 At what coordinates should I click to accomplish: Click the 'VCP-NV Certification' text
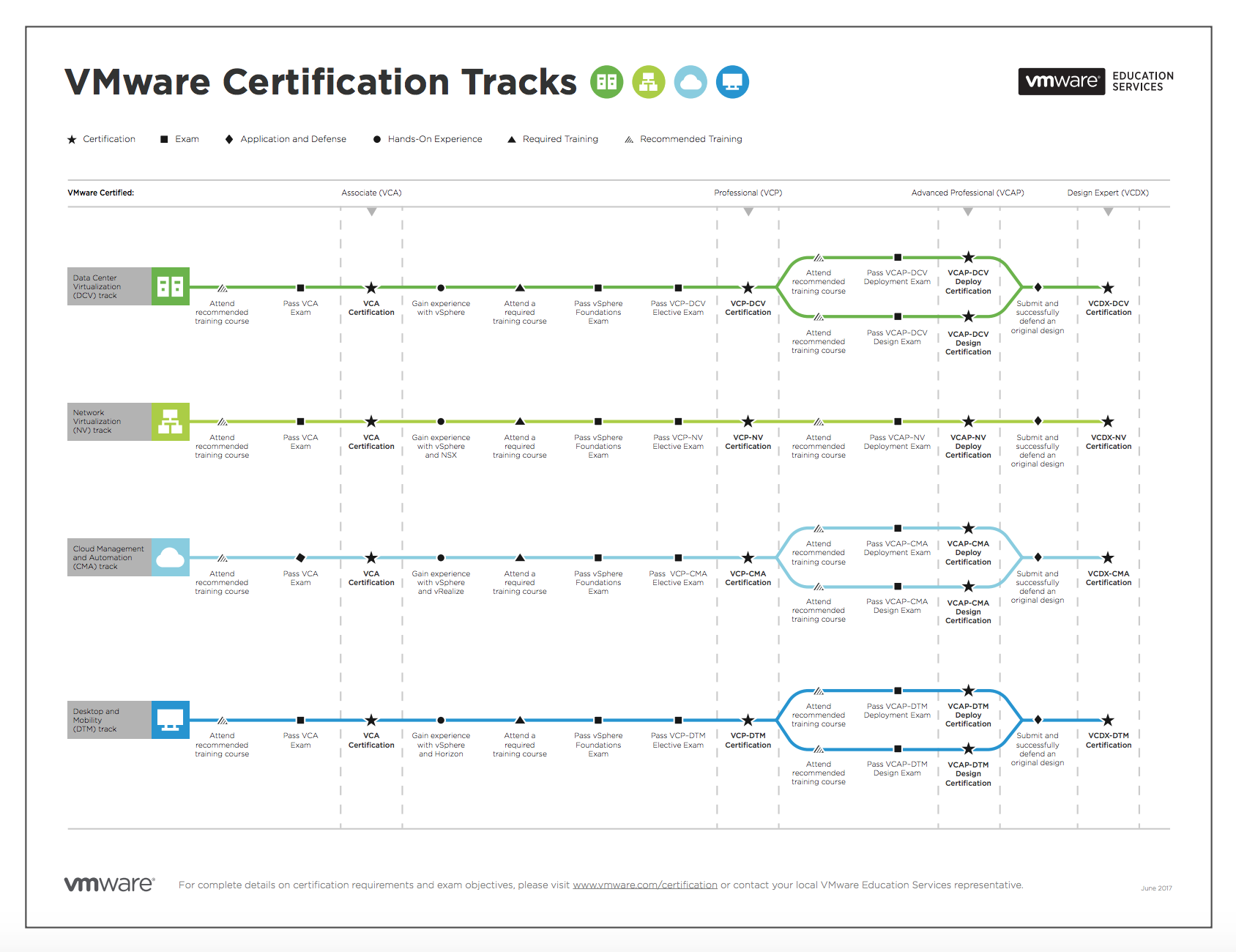click(748, 442)
